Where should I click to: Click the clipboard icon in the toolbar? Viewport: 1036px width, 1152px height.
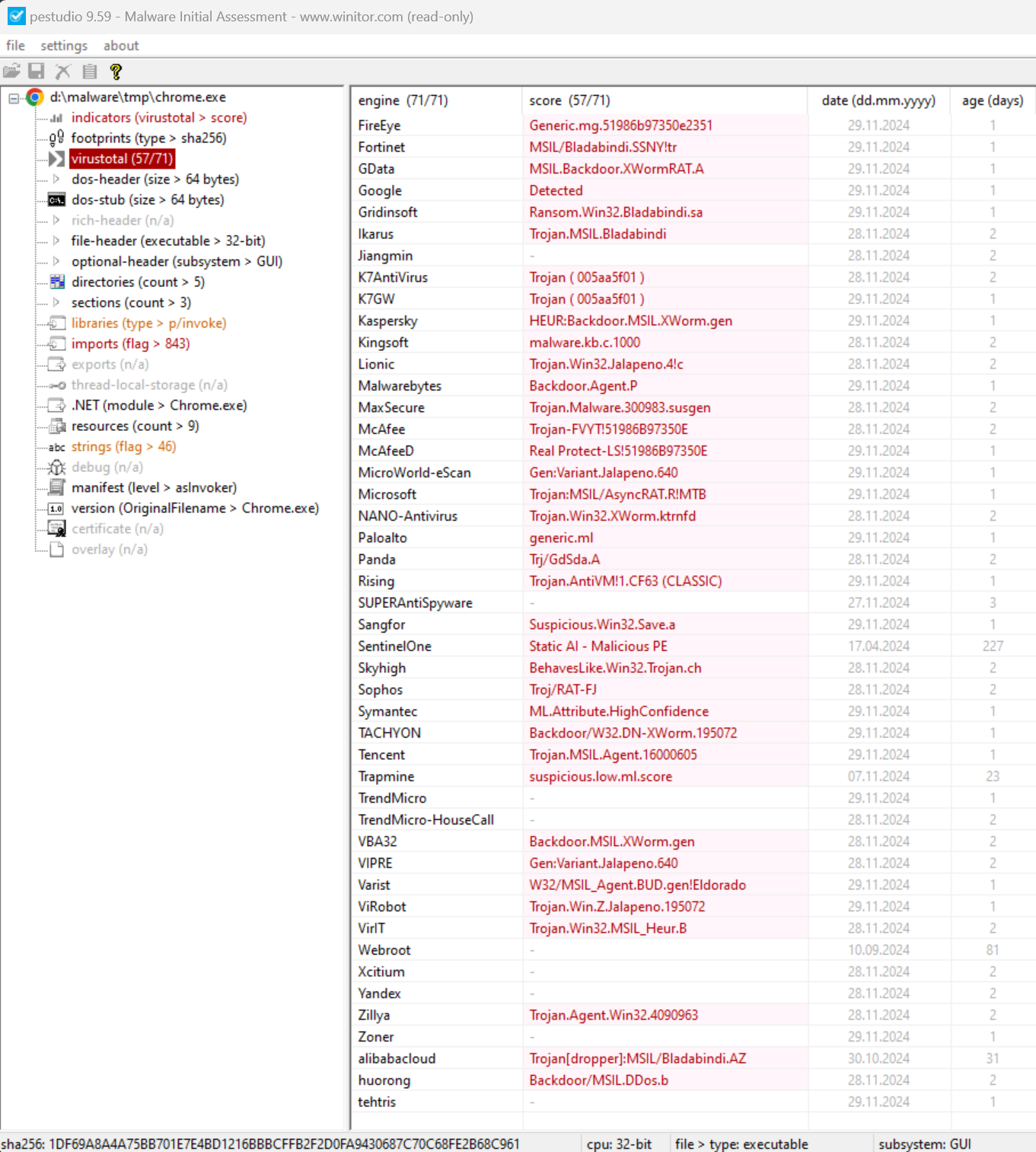pos(89,71)
